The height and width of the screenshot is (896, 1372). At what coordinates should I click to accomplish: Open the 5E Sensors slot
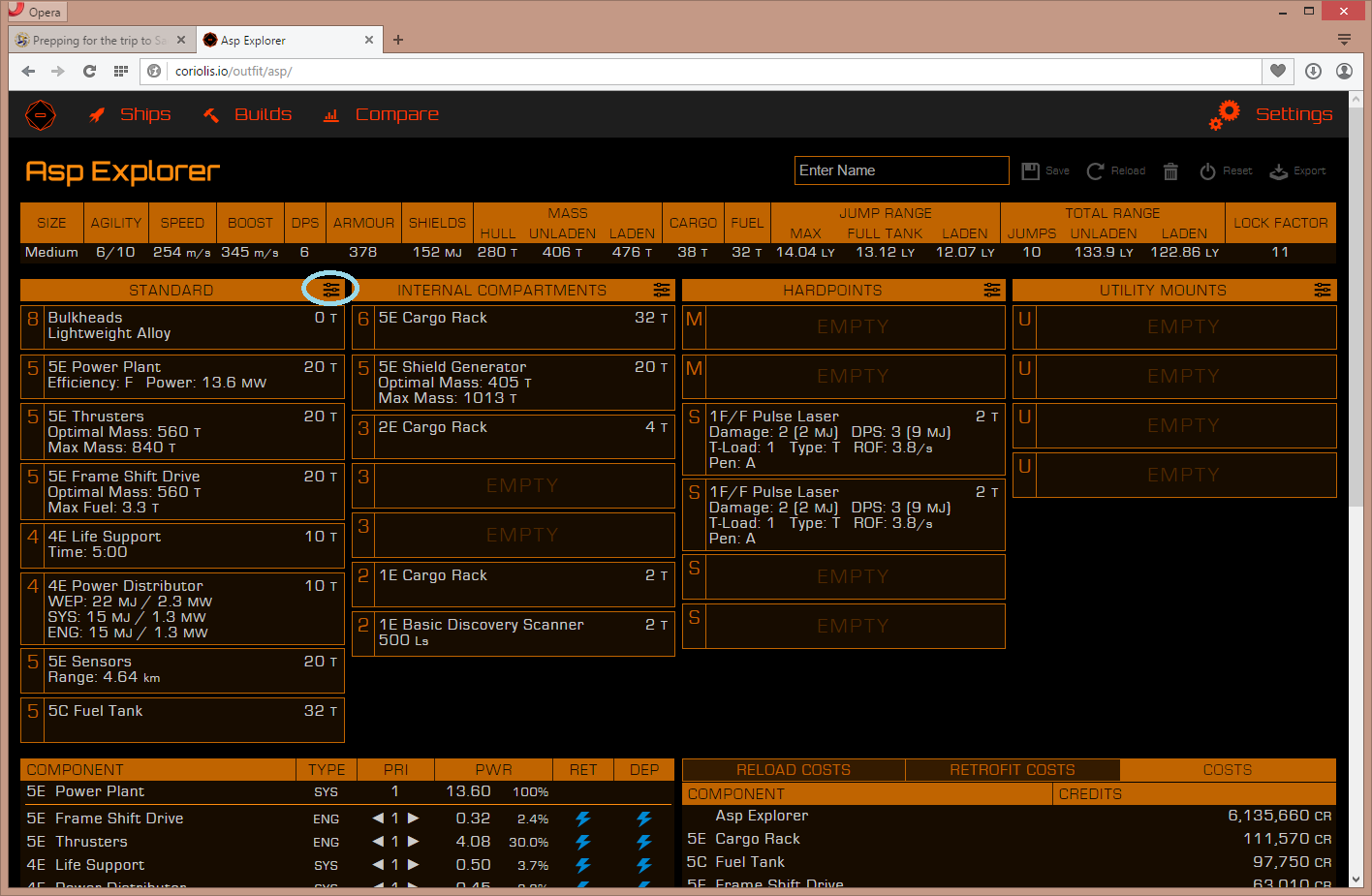[183, 671]
